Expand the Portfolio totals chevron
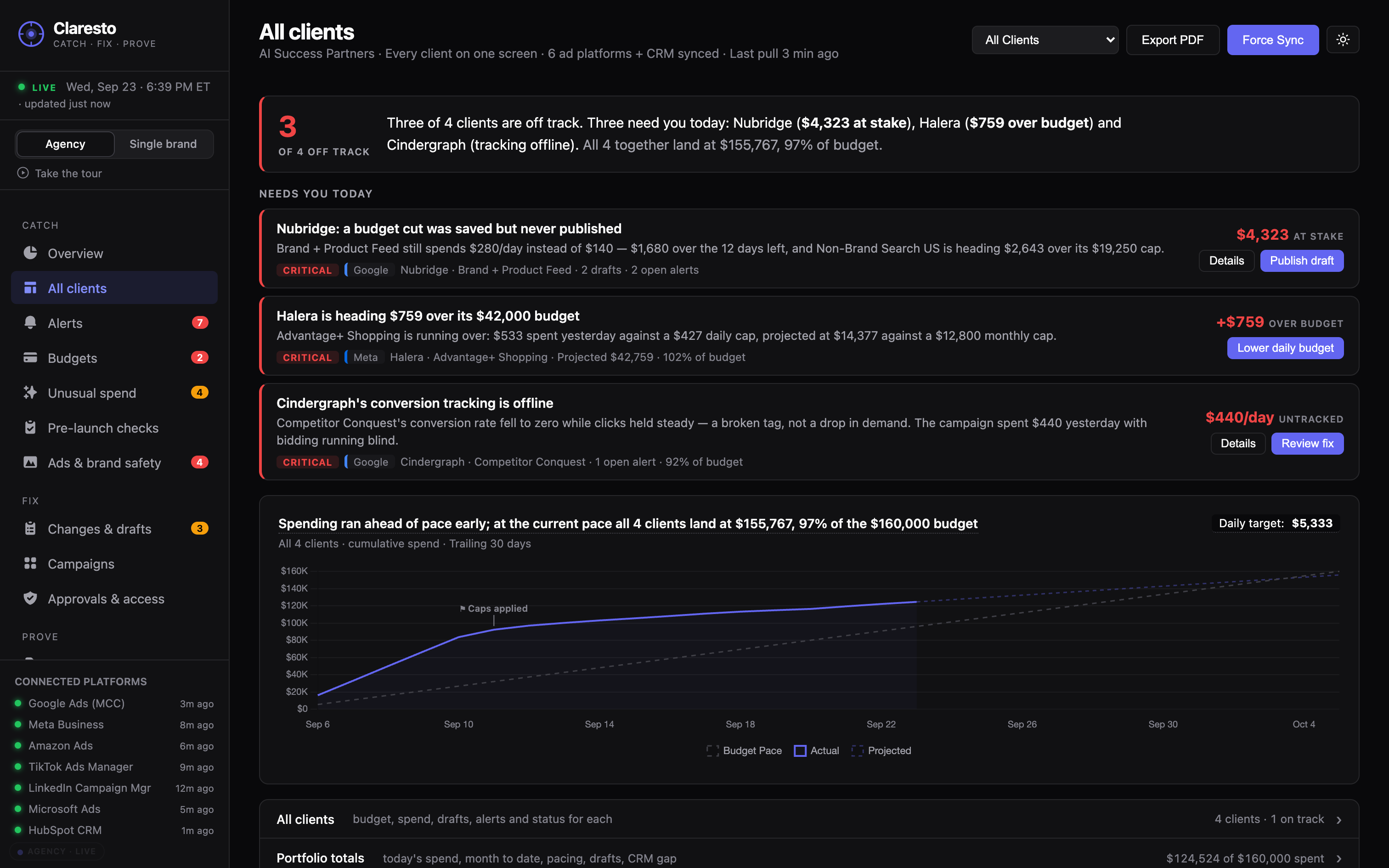Viewport: 1389px width, 868px height. [1338, 859]
